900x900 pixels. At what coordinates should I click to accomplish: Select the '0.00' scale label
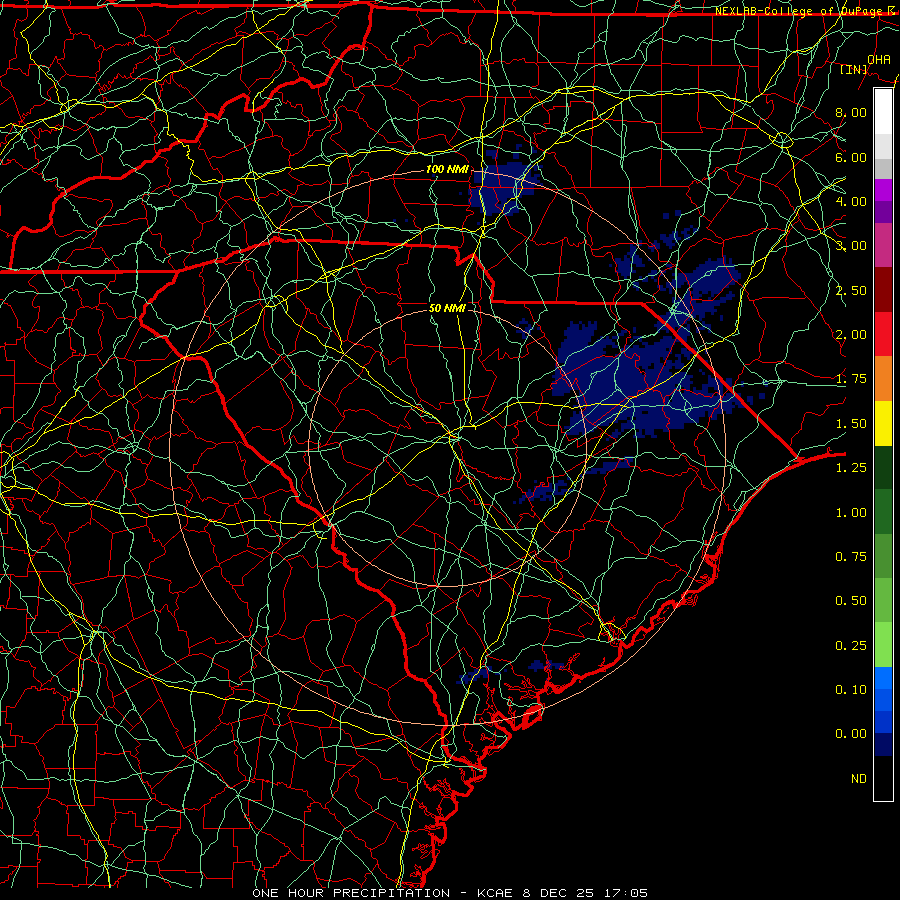pyautogui.click(x=851, y=734)
